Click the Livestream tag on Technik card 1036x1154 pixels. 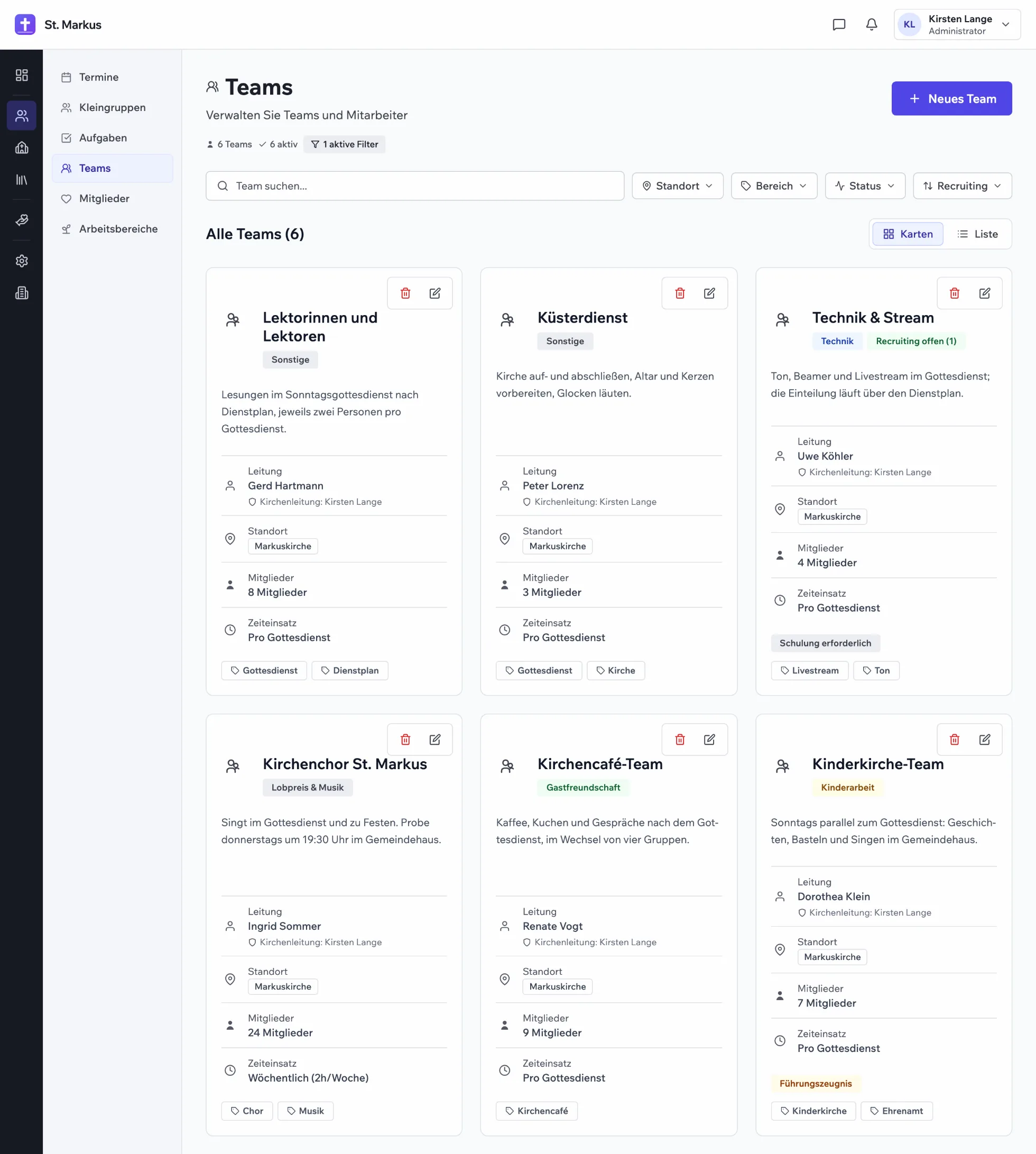tap(809, 671)
